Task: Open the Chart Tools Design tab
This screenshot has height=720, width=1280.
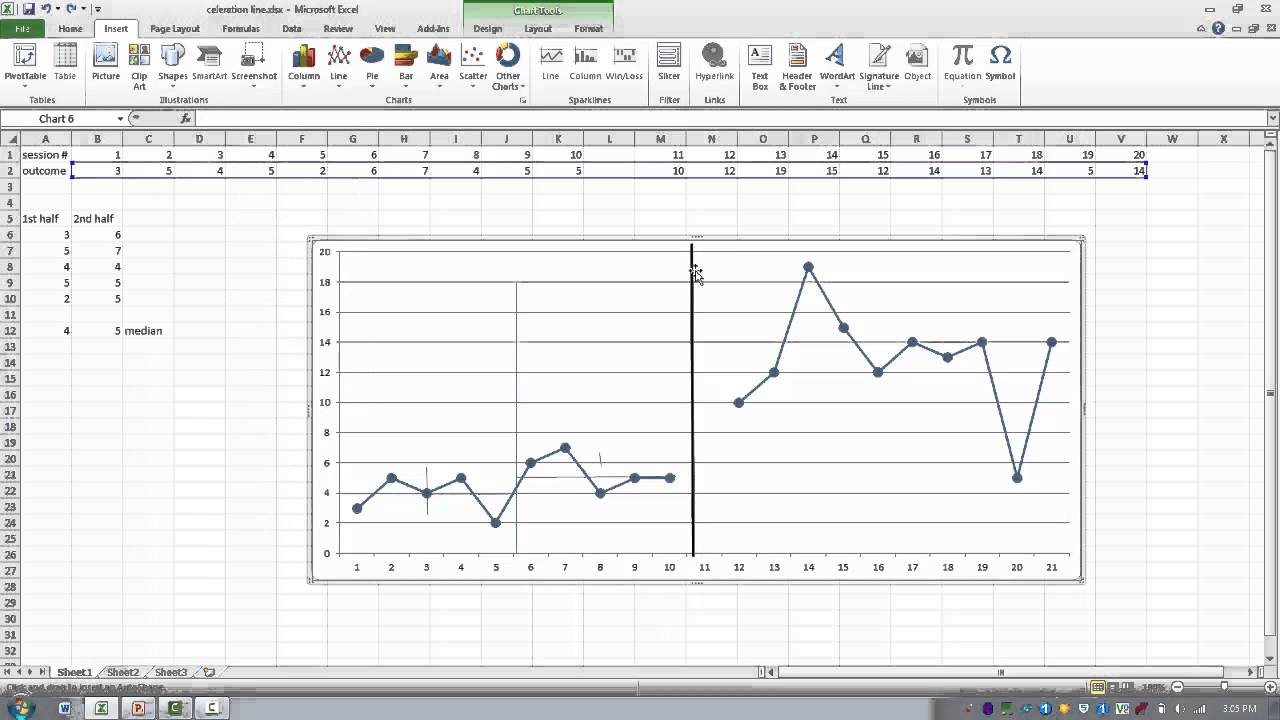Action: point(488,29)
